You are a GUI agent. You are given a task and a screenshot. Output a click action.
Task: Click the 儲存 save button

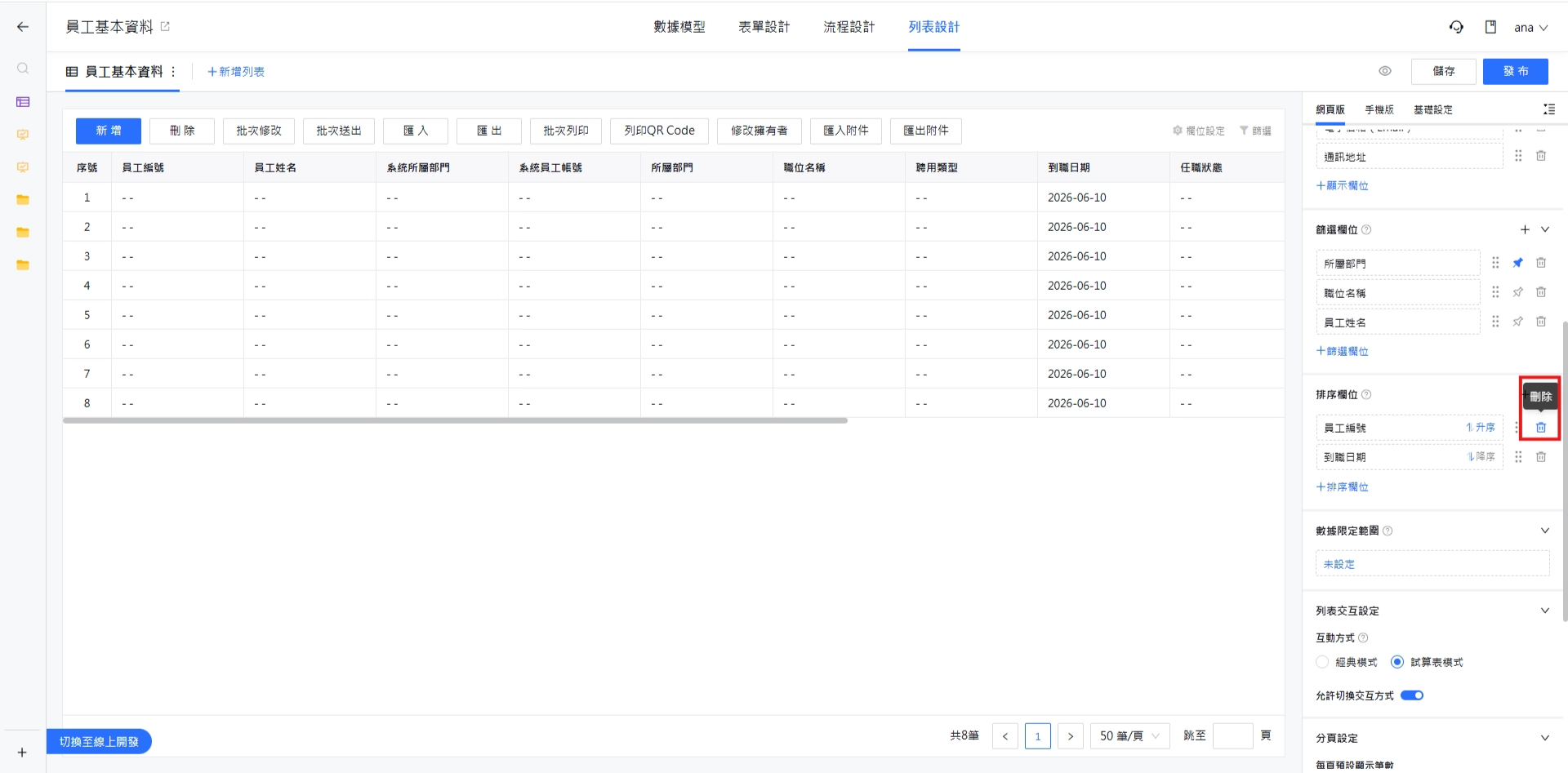coord(1444,71)
